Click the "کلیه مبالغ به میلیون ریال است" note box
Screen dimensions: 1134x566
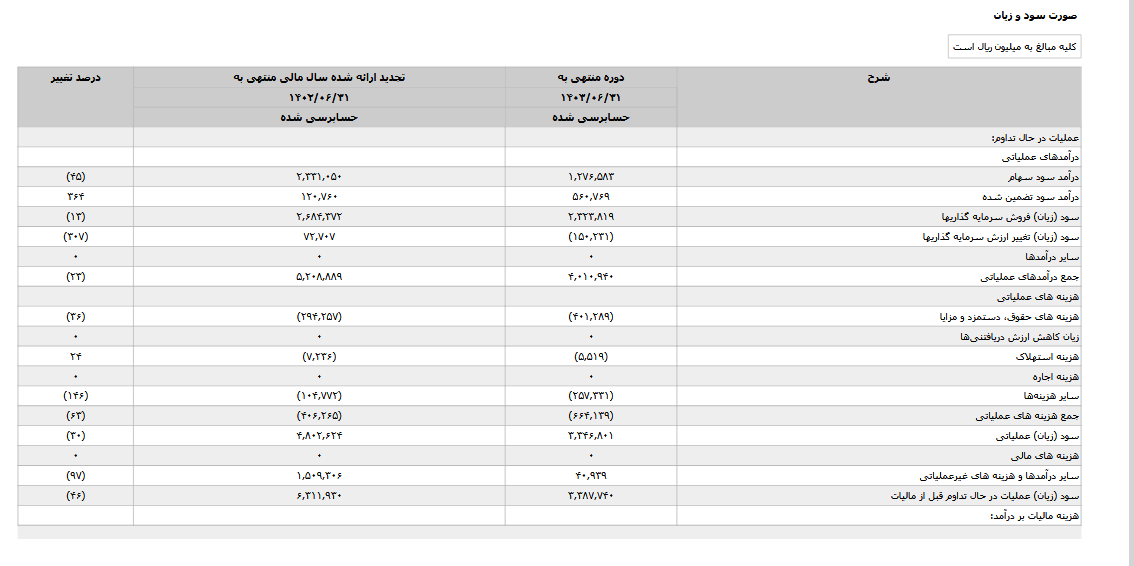(x=1014, y=47)
